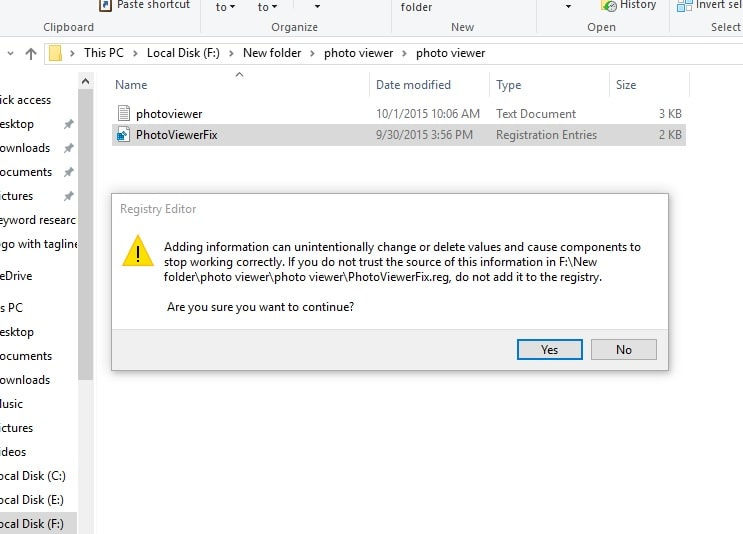
Task: Click the navigation pane scrollbar thumb
Action: tap(85, 235)
